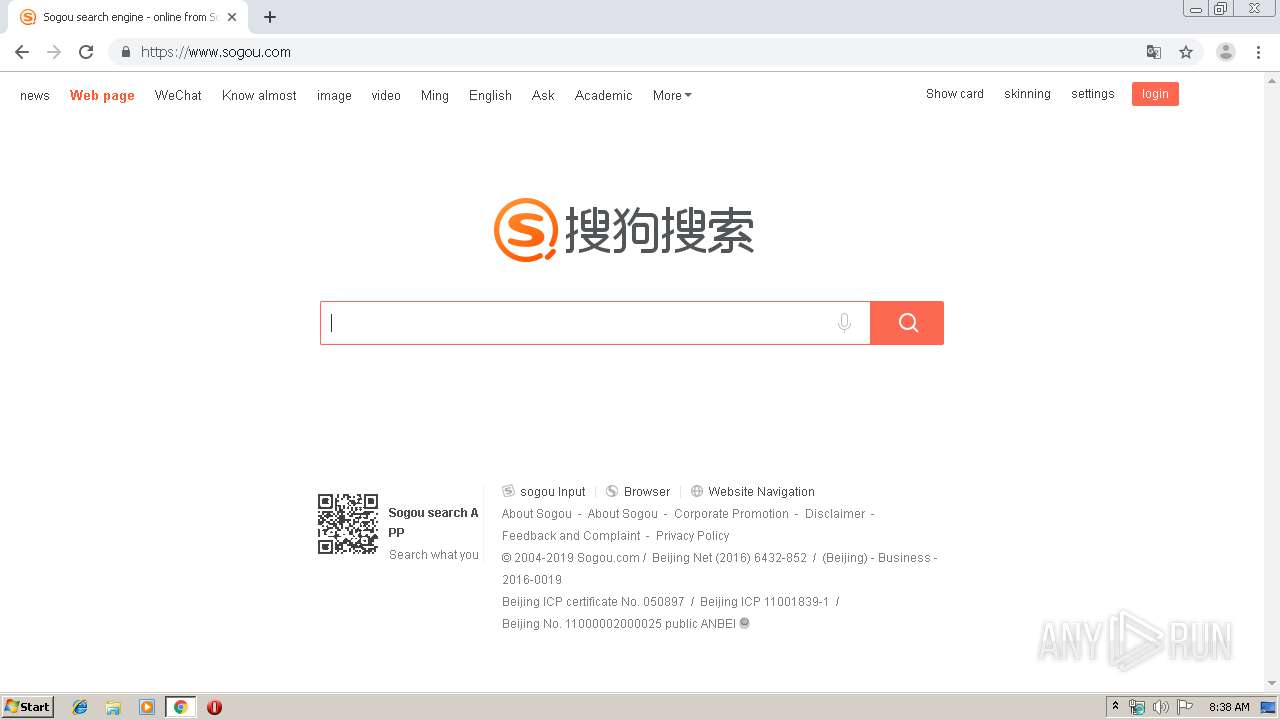Click the first About Sogou link
Image resolution: width=1280 pixels, height=720 pixels.
pos(537,514)
